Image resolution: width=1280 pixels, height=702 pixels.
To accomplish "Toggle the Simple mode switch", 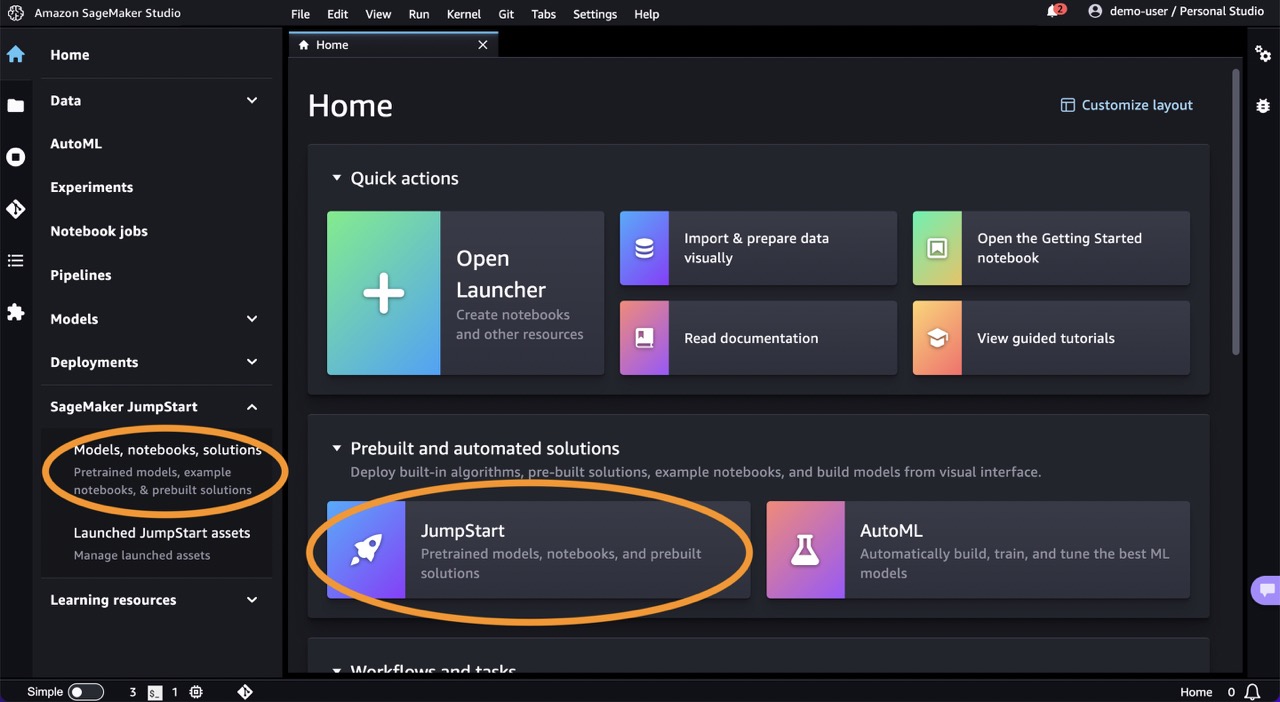I will (85, 692).
